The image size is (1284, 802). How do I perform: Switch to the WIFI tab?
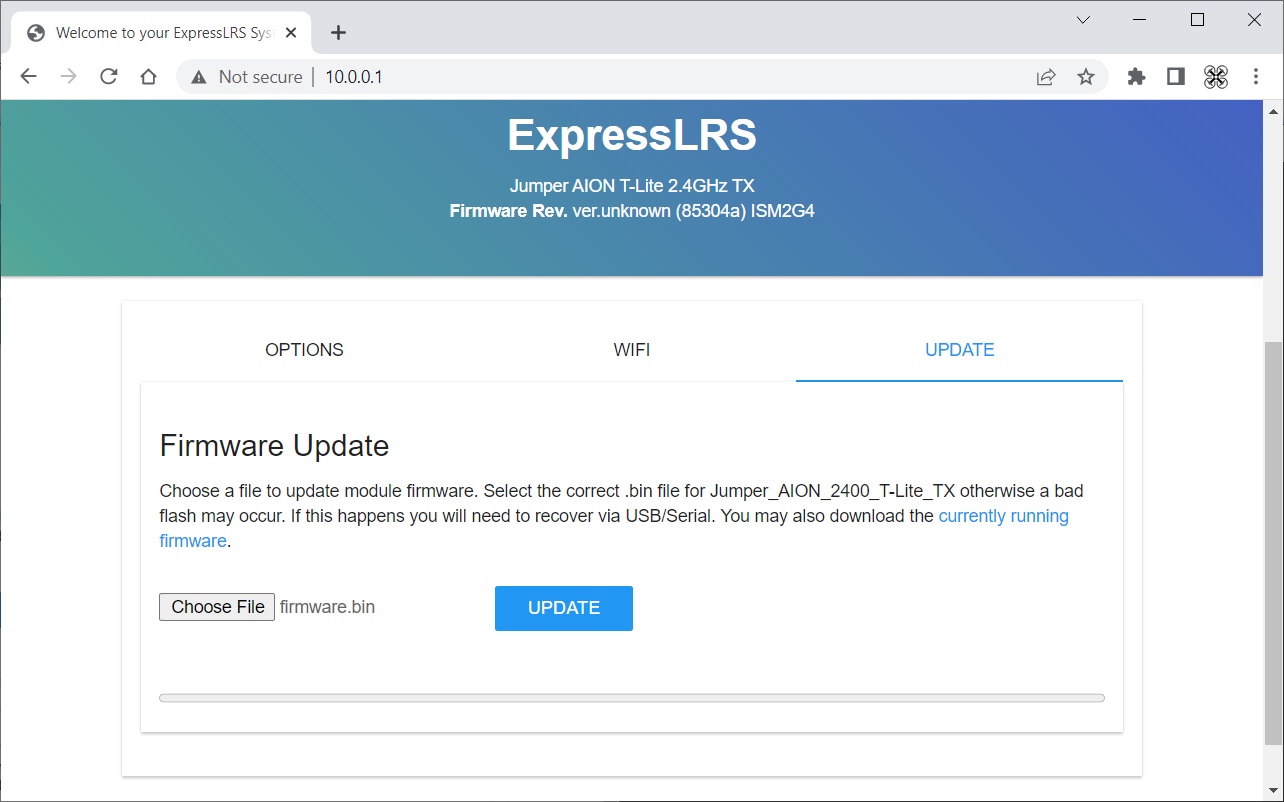point(632,350)
